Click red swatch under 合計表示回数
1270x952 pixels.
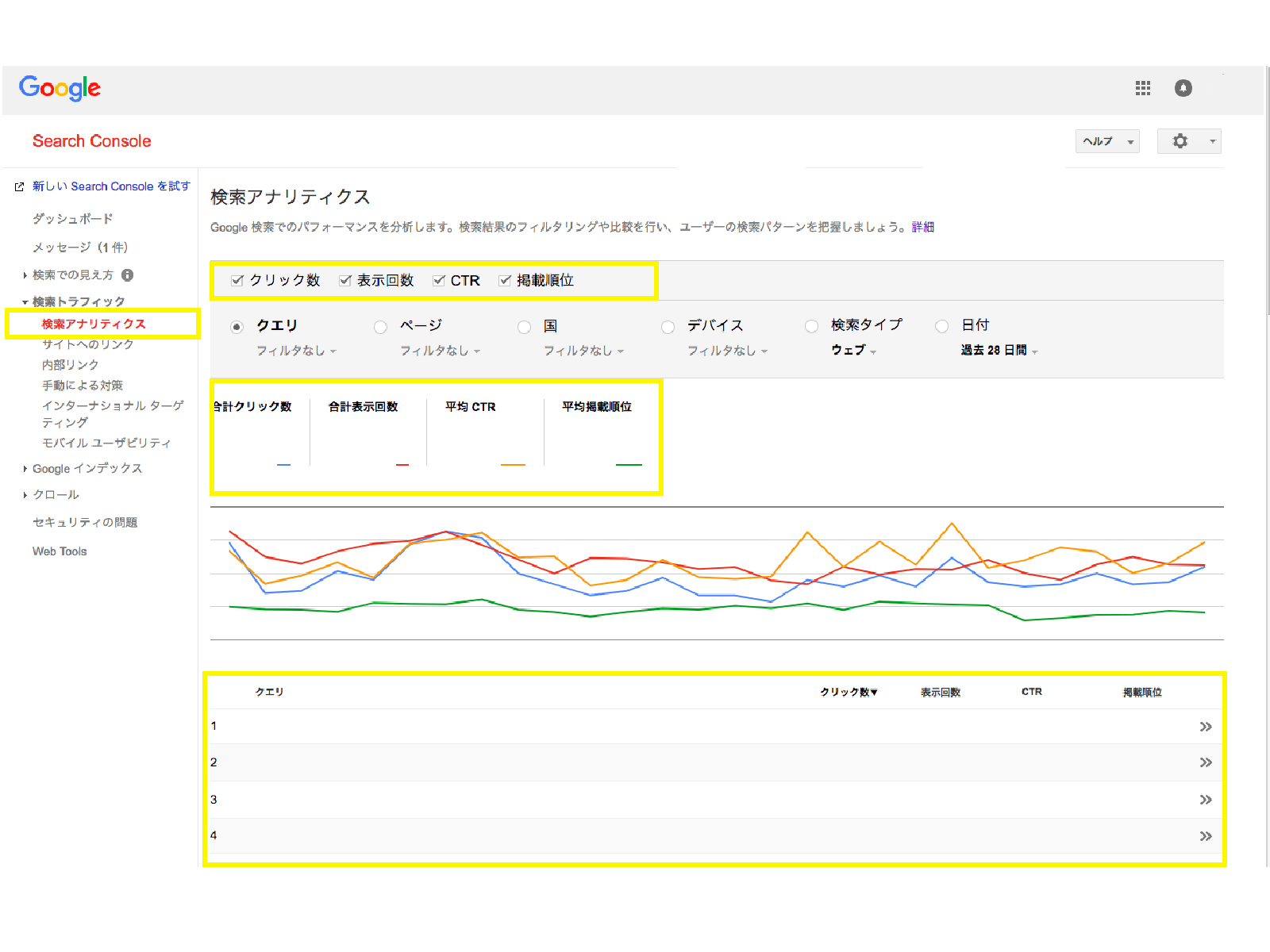point(402,465)
